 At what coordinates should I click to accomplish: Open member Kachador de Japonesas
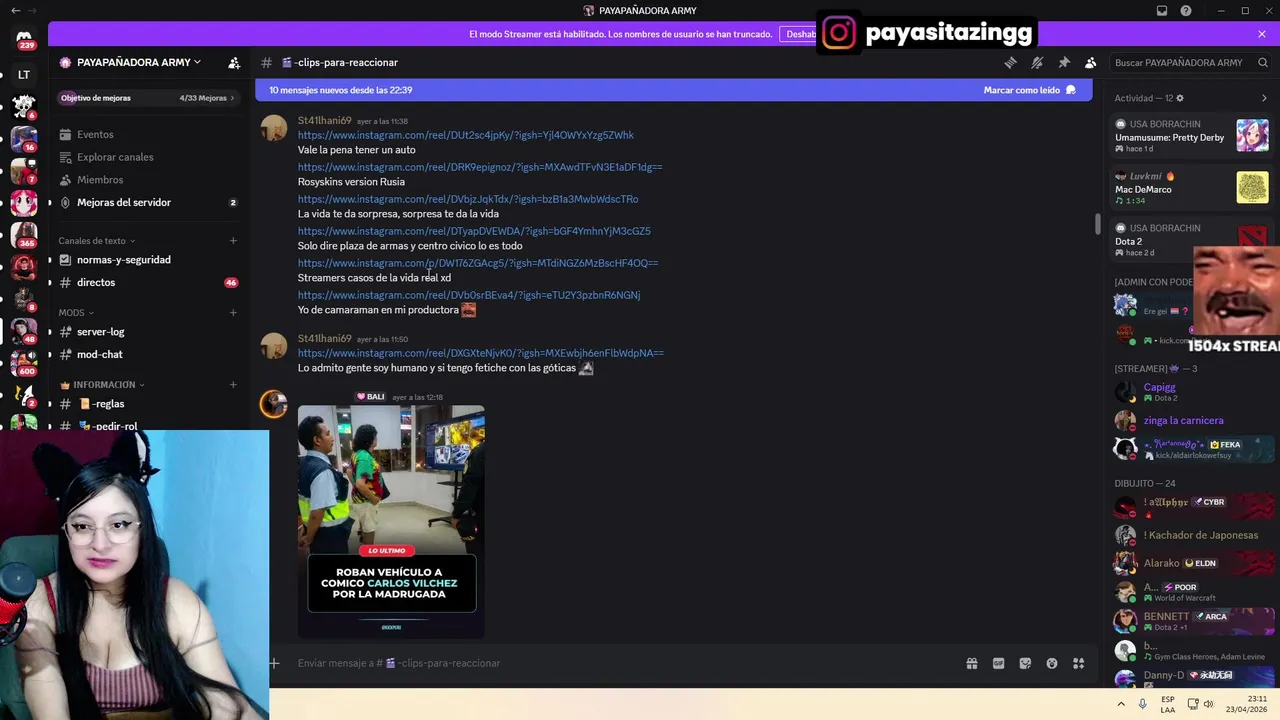coord(1192,535)
